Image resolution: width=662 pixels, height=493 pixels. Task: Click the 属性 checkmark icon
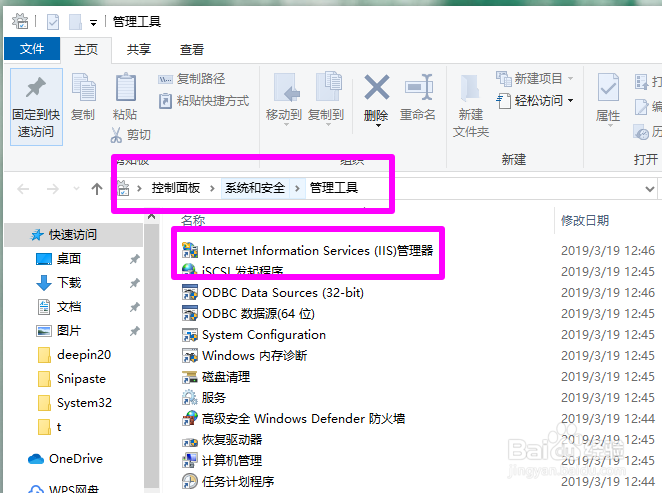(x=608, y=88)
